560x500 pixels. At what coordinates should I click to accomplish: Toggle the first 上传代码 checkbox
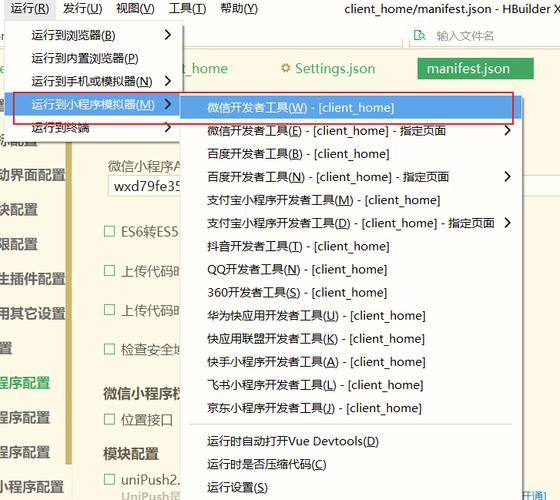pyautogui.click(x=109, y=271)
